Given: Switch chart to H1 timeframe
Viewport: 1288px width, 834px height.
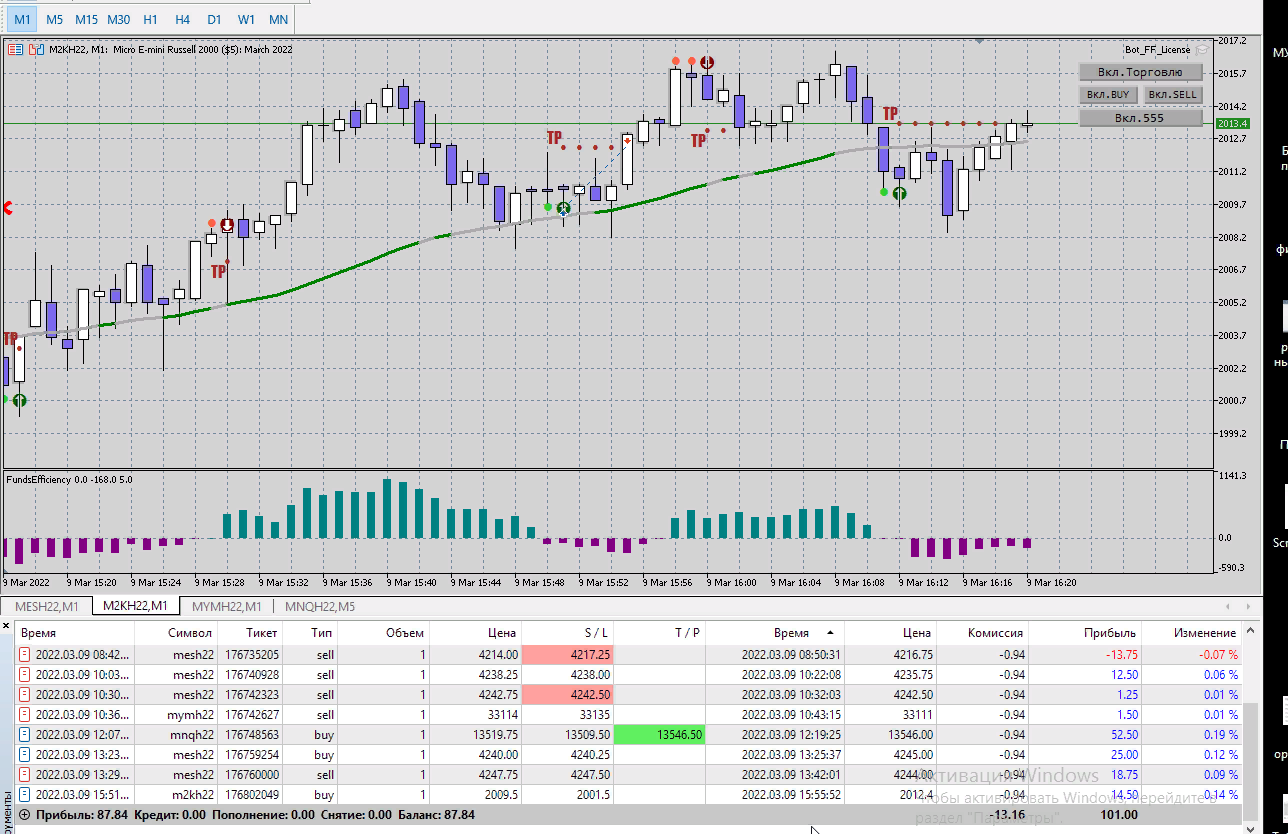Looking at the screenshot, I should pos(150,19).
